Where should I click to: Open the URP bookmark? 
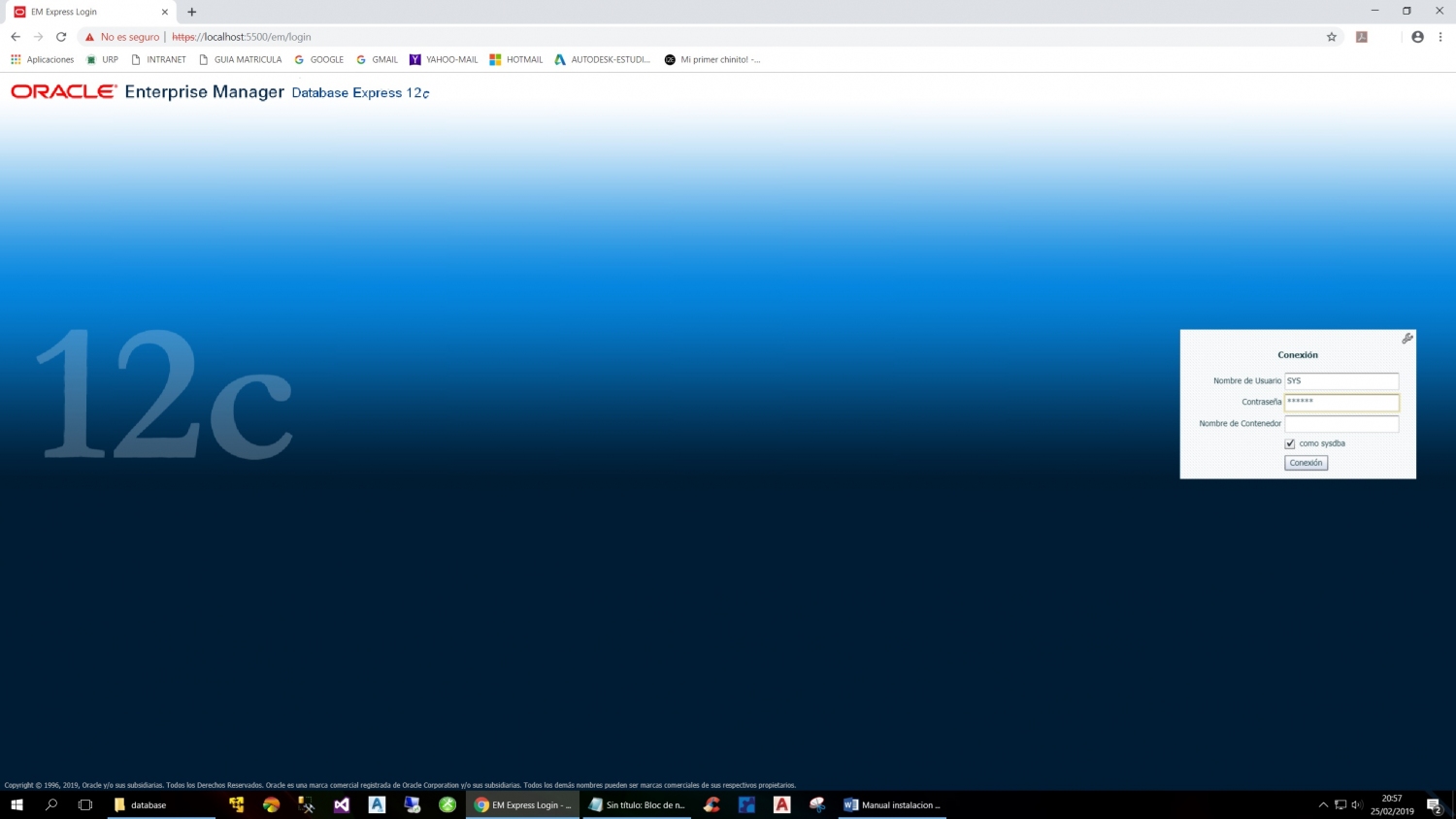[103, 59]
